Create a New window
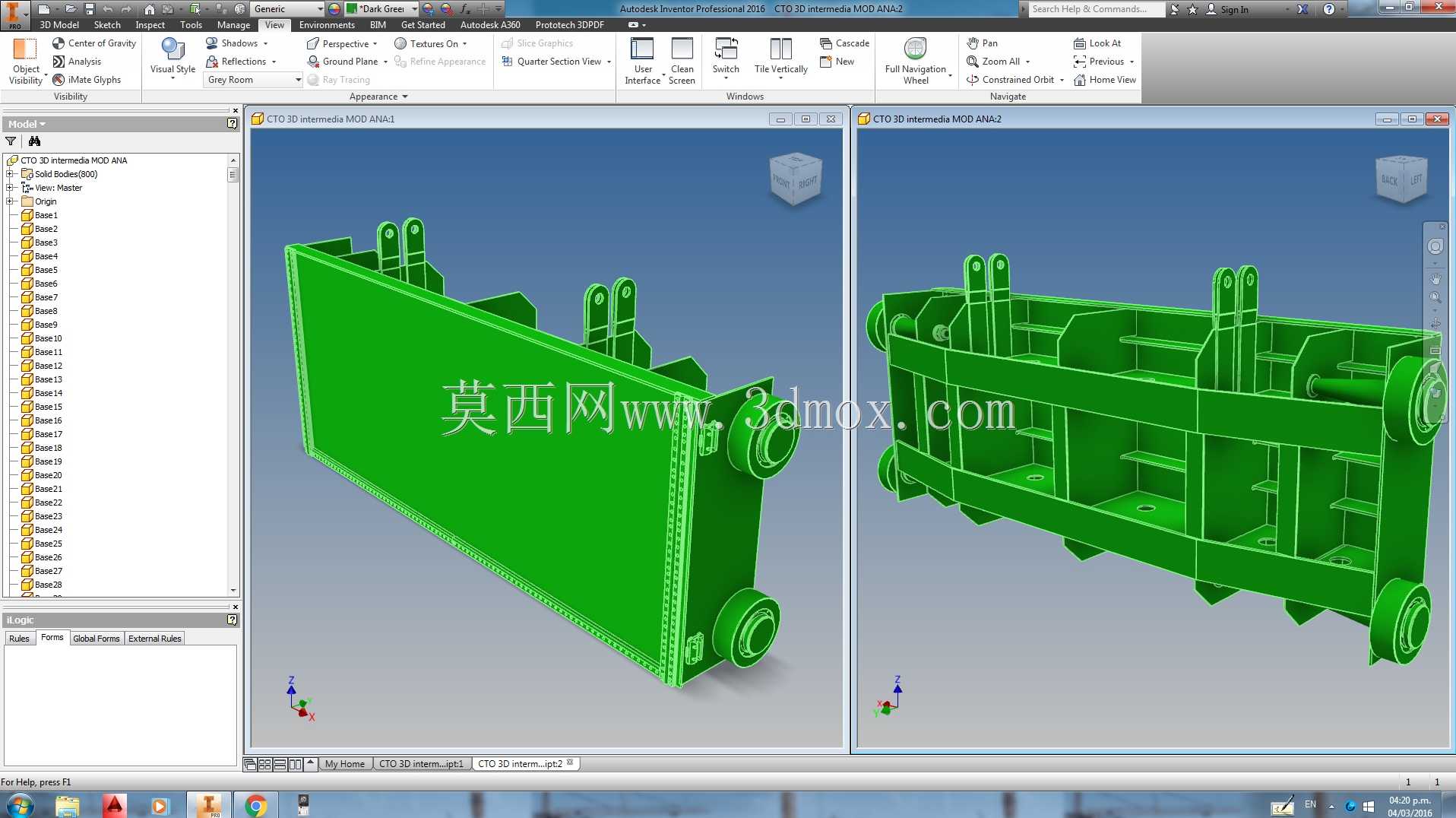Image resolution: width=1456 pixels, height=818 pixels. (837, 62)
